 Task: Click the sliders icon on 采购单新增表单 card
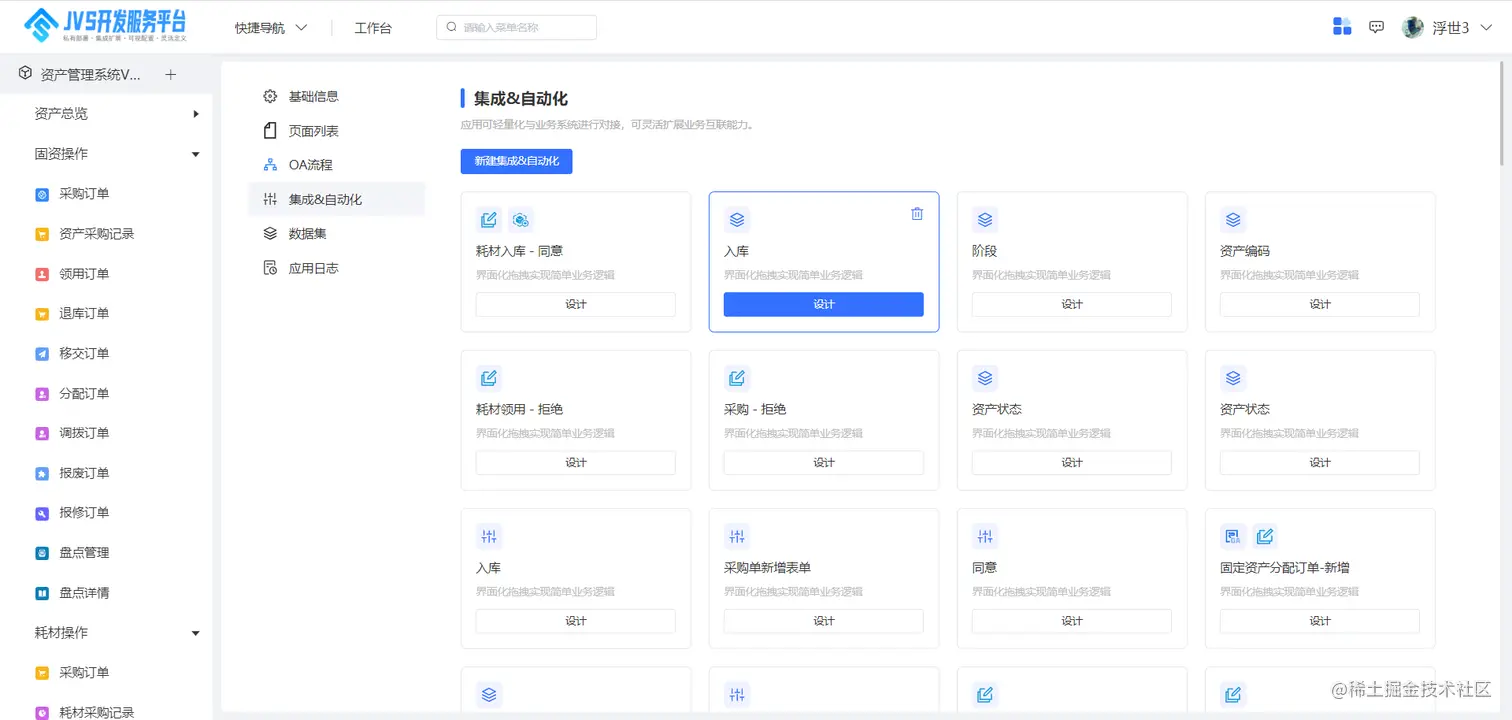(737, 537)
